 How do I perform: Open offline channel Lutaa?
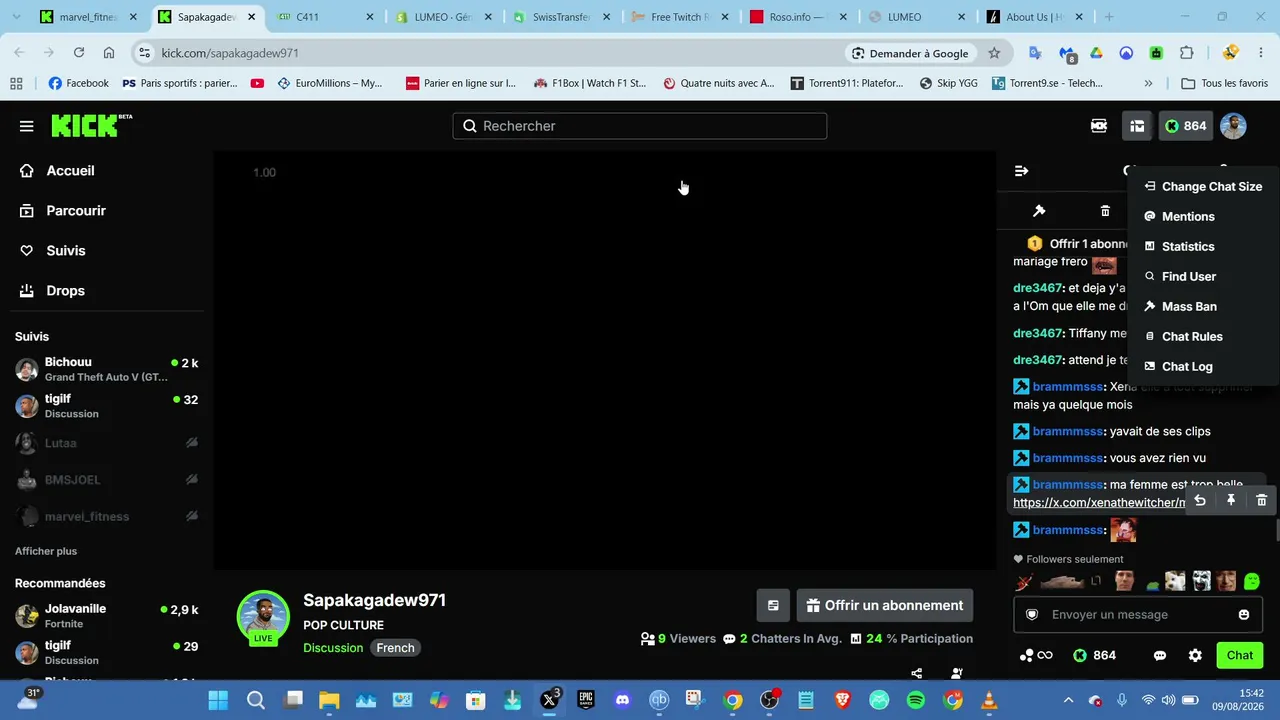(x=107, y=443)
